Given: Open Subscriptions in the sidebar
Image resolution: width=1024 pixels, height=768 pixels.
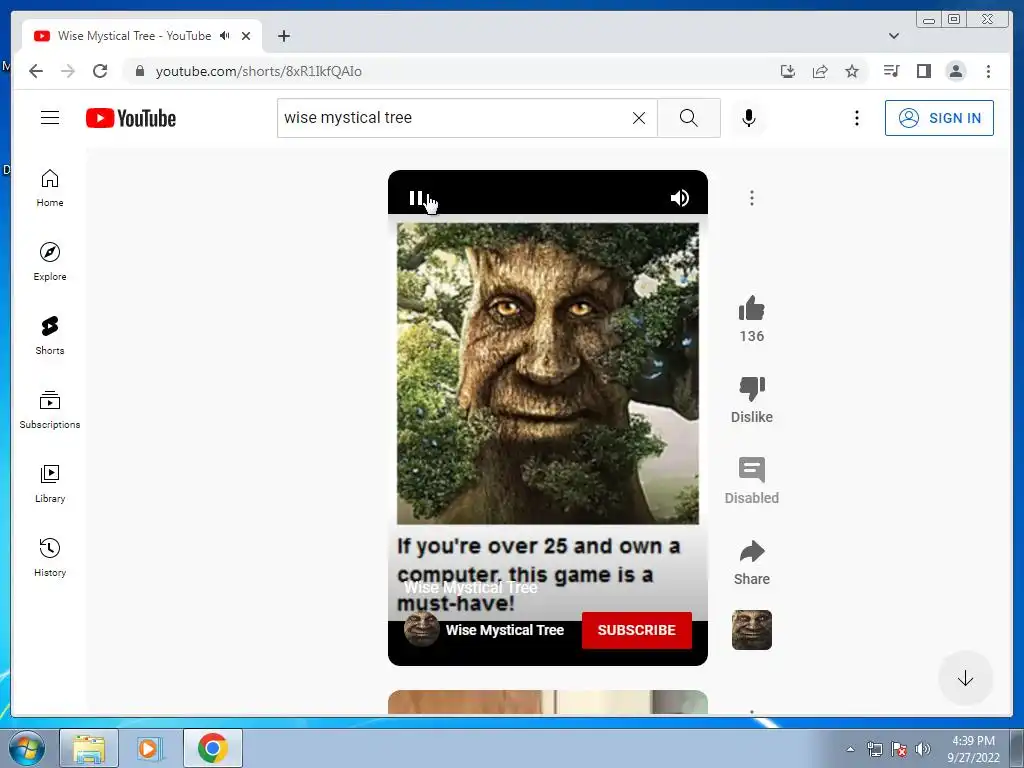Looking at the screenshot, I should (x=50, y=409).
